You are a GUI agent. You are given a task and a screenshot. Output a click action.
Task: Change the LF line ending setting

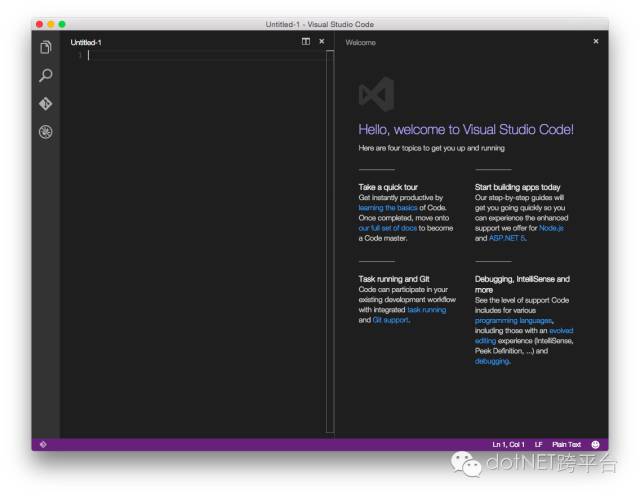(x=538, y=445)
